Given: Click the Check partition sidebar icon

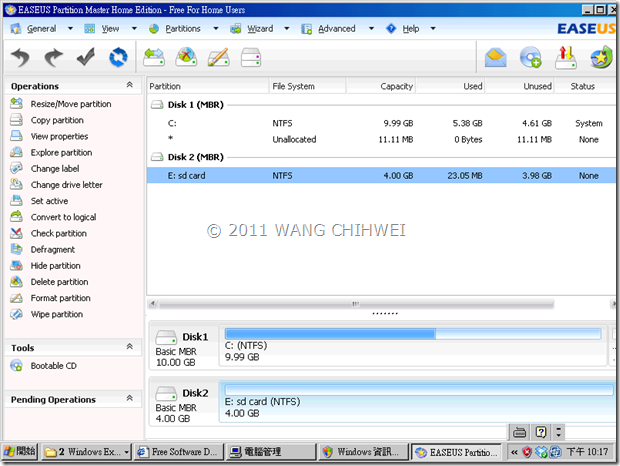Looking at the screenshot, I should pyautogui.click(x=16, y=233).
